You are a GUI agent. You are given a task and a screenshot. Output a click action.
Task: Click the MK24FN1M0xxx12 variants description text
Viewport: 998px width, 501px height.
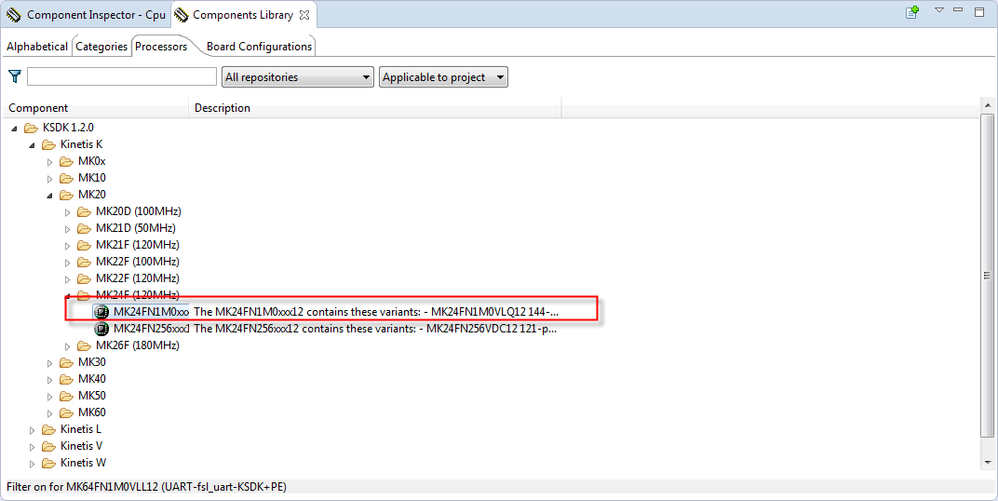tap(376, 312)
